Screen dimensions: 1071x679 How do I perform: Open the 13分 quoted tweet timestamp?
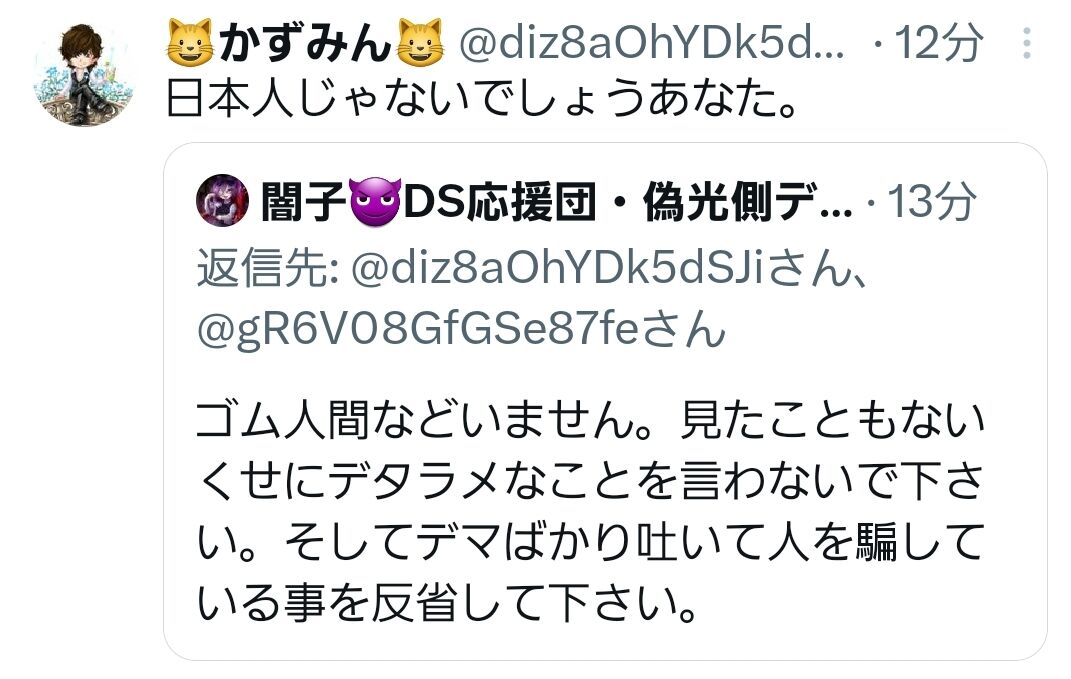[931, 202]
